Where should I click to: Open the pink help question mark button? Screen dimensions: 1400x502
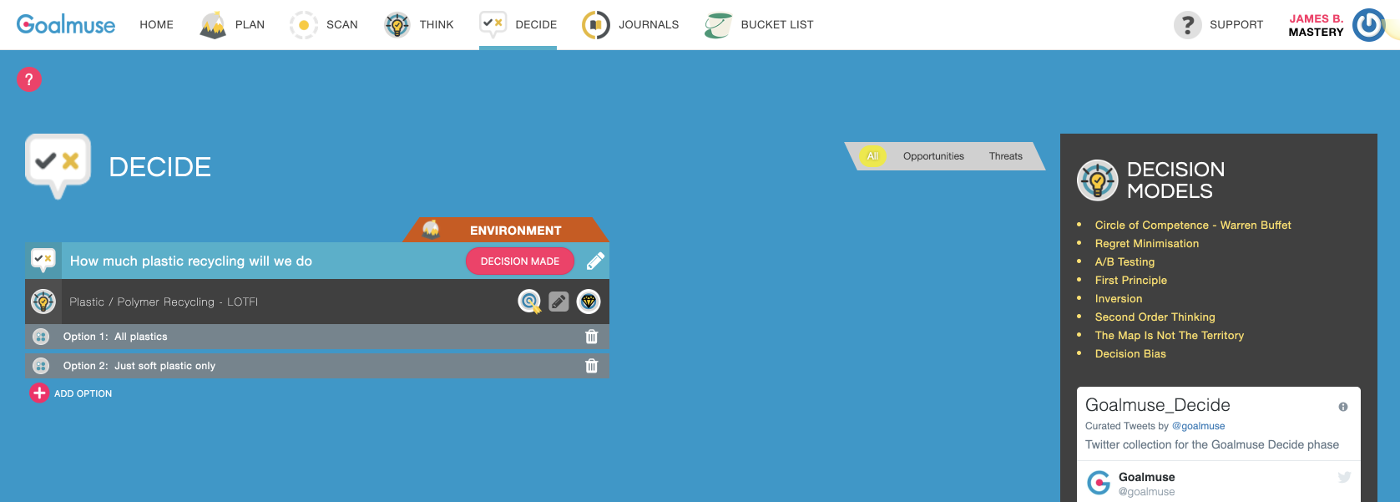coord(29,79)
